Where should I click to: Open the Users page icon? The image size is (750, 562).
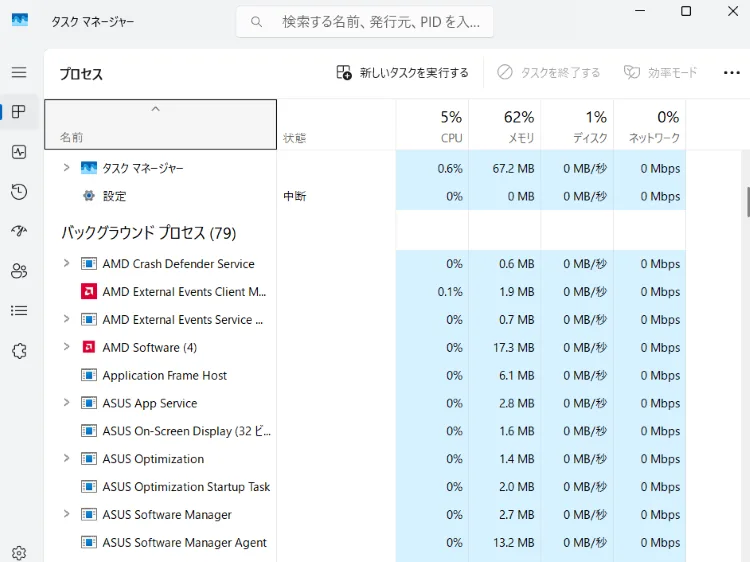(x=19, y=271)
